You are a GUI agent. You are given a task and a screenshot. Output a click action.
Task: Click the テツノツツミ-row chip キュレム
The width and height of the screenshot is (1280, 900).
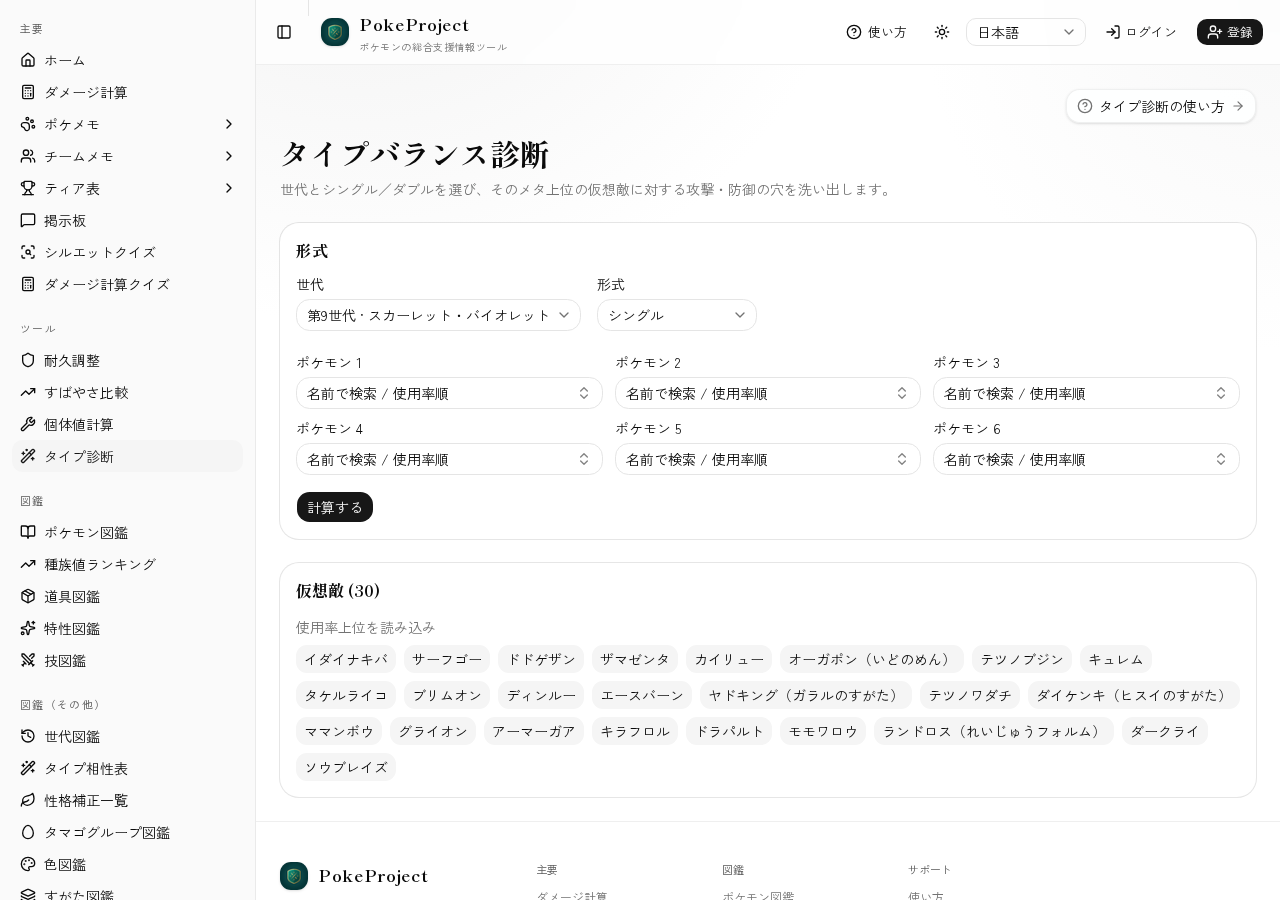click(x=1116, y=659)
